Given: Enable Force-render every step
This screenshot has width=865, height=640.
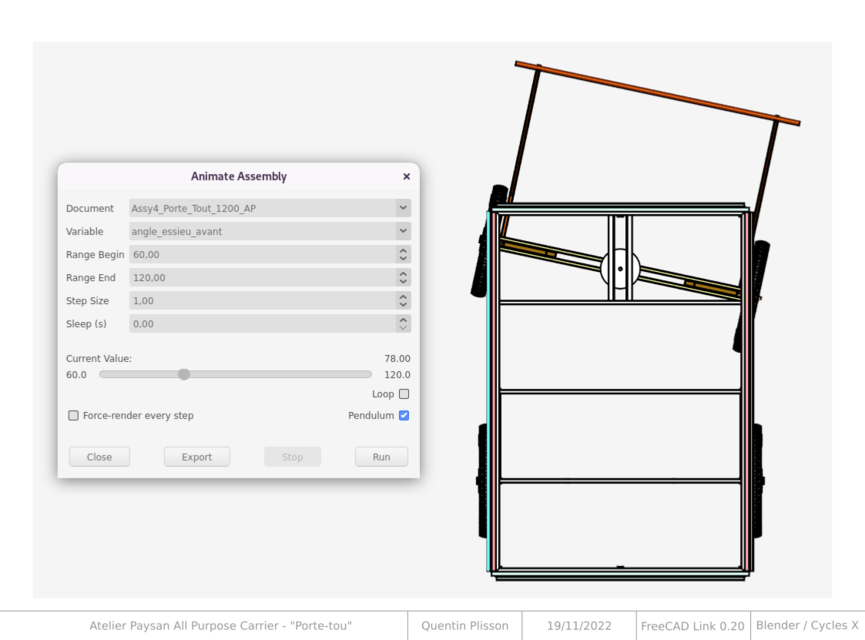Looking at the screenshot, I should pyautogui.click(x=73, y=415).
